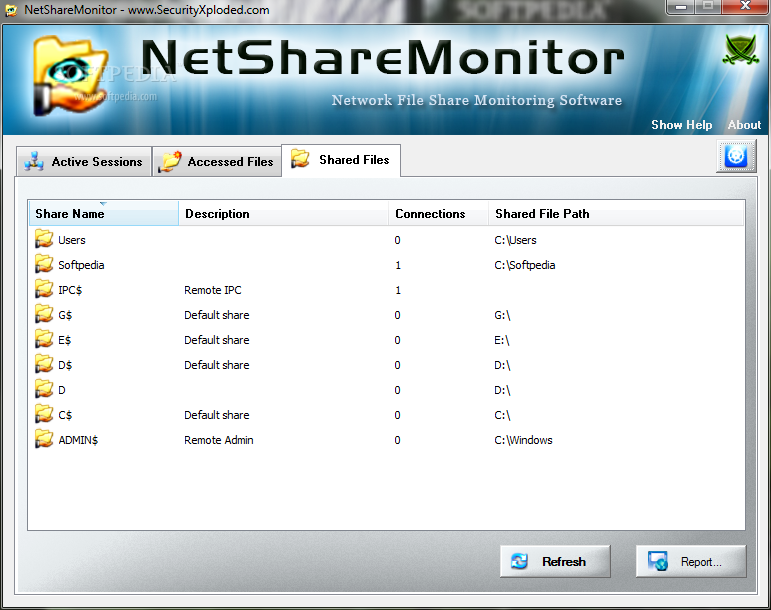Screen dimensions: 771x610
Task: Select the C$ share name
Action: coord(65,415)
